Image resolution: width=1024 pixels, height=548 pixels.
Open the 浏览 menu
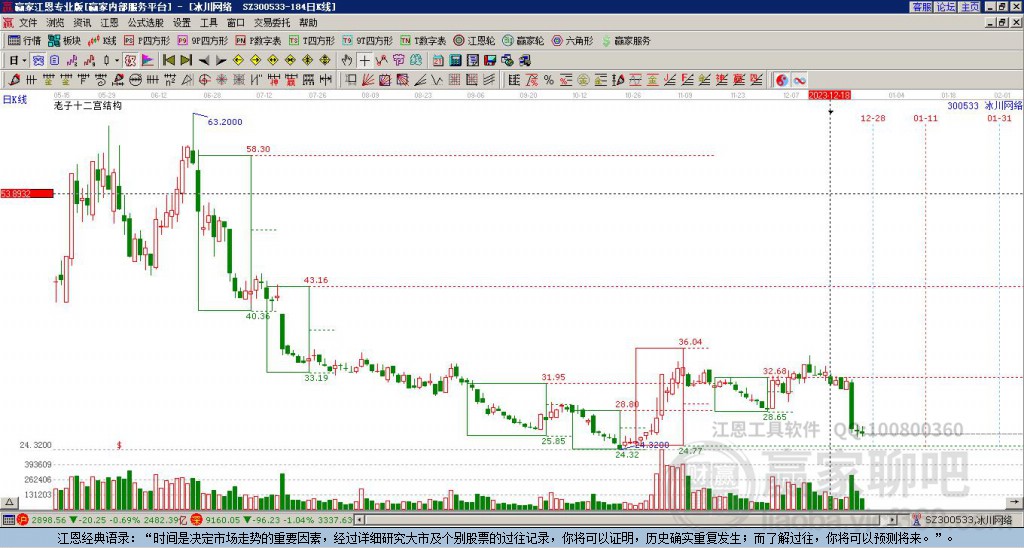(56, 23)
